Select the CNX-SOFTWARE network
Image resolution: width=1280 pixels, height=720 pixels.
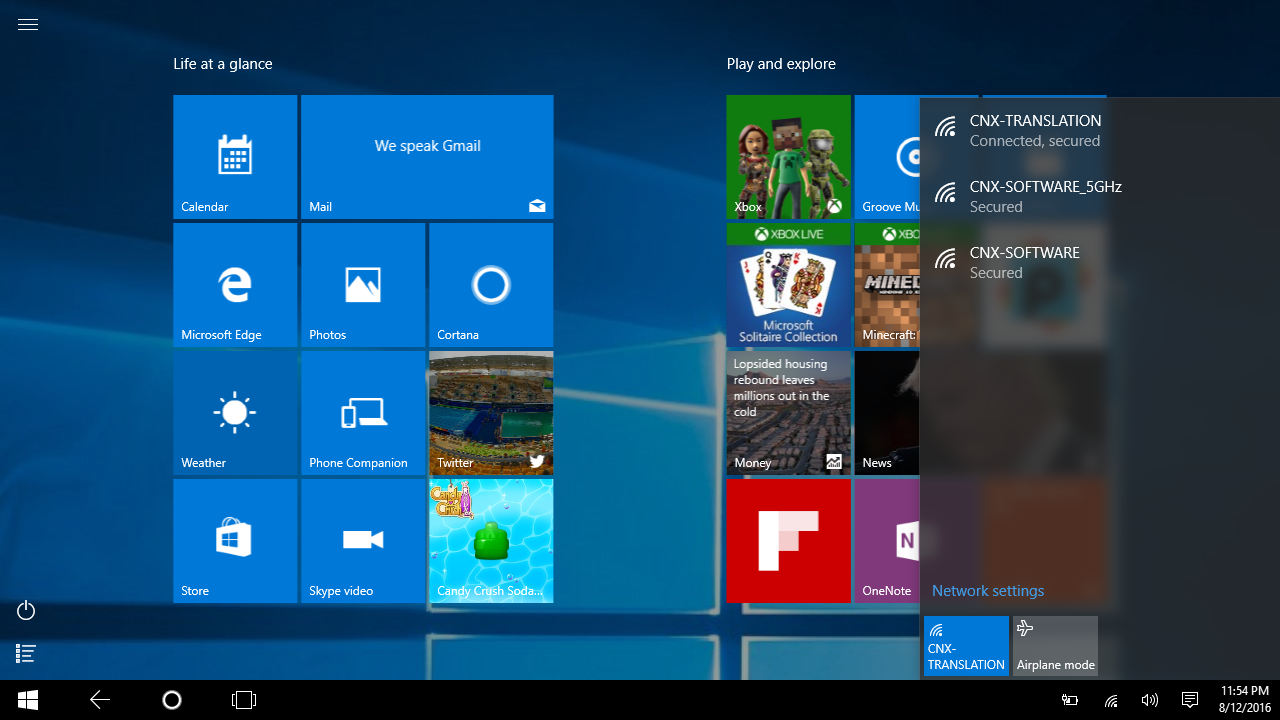(1100, 262)
